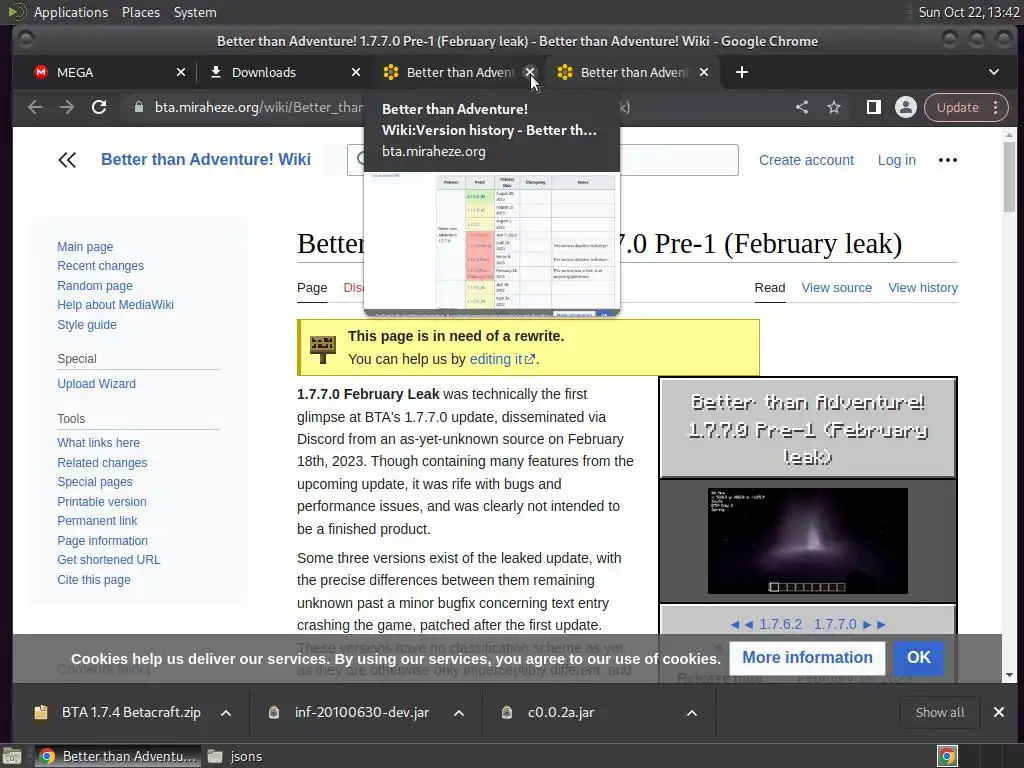The width and height of the screenshot is (1024, 768).
Task: Open Help about MediaWiki link
Action: [116, 304]
